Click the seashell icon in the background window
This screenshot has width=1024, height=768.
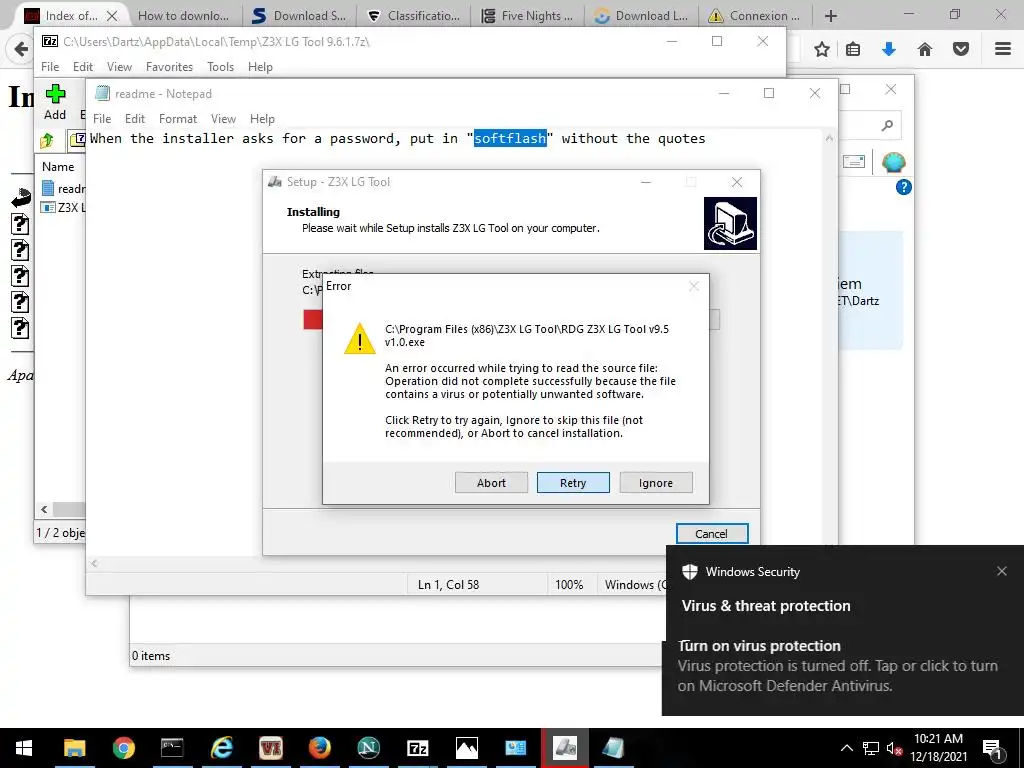click(x=893, y=162)
